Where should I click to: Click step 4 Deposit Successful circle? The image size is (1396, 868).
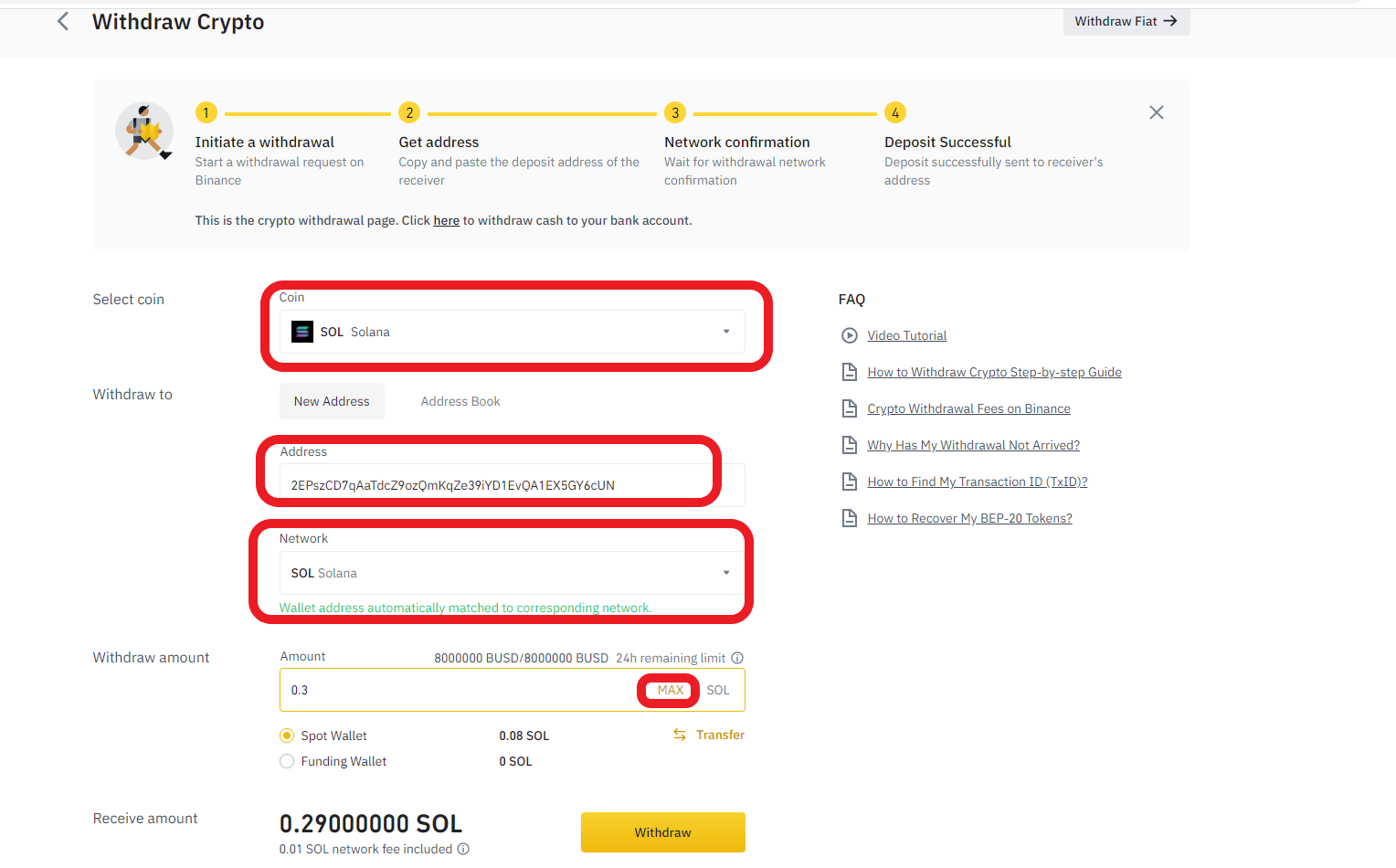coord(895,112)
